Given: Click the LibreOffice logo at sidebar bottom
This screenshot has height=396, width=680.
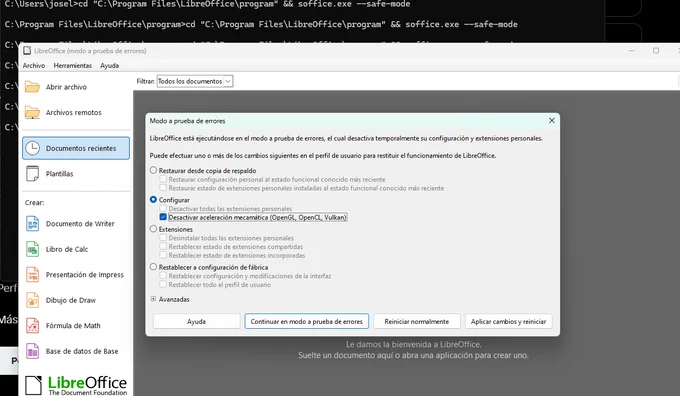Looking at the screenshot, I should tap(76, 385).
